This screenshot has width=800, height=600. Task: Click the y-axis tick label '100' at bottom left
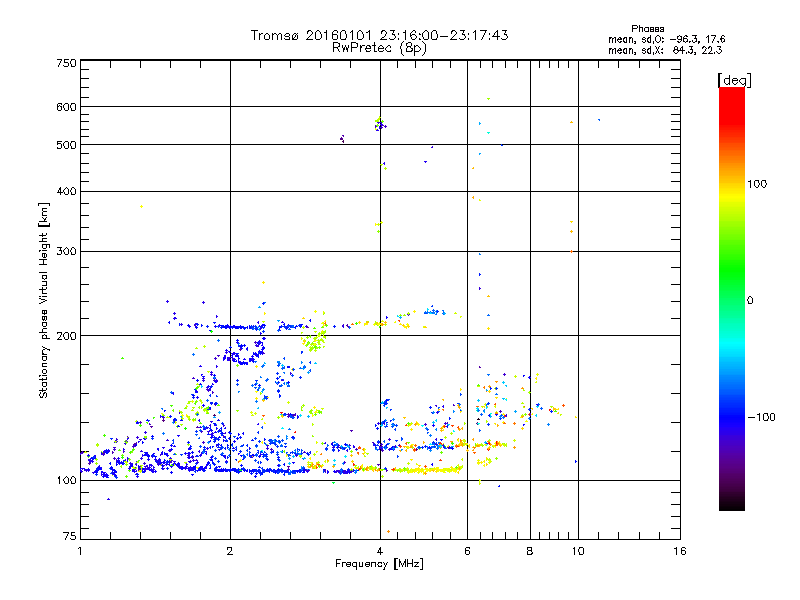coord(66,480)
